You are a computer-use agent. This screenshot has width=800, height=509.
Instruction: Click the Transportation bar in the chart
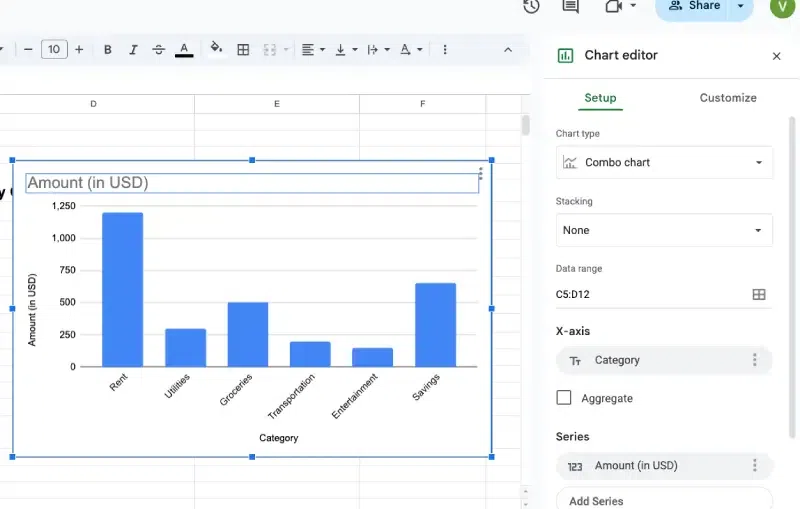pos(310,354)
